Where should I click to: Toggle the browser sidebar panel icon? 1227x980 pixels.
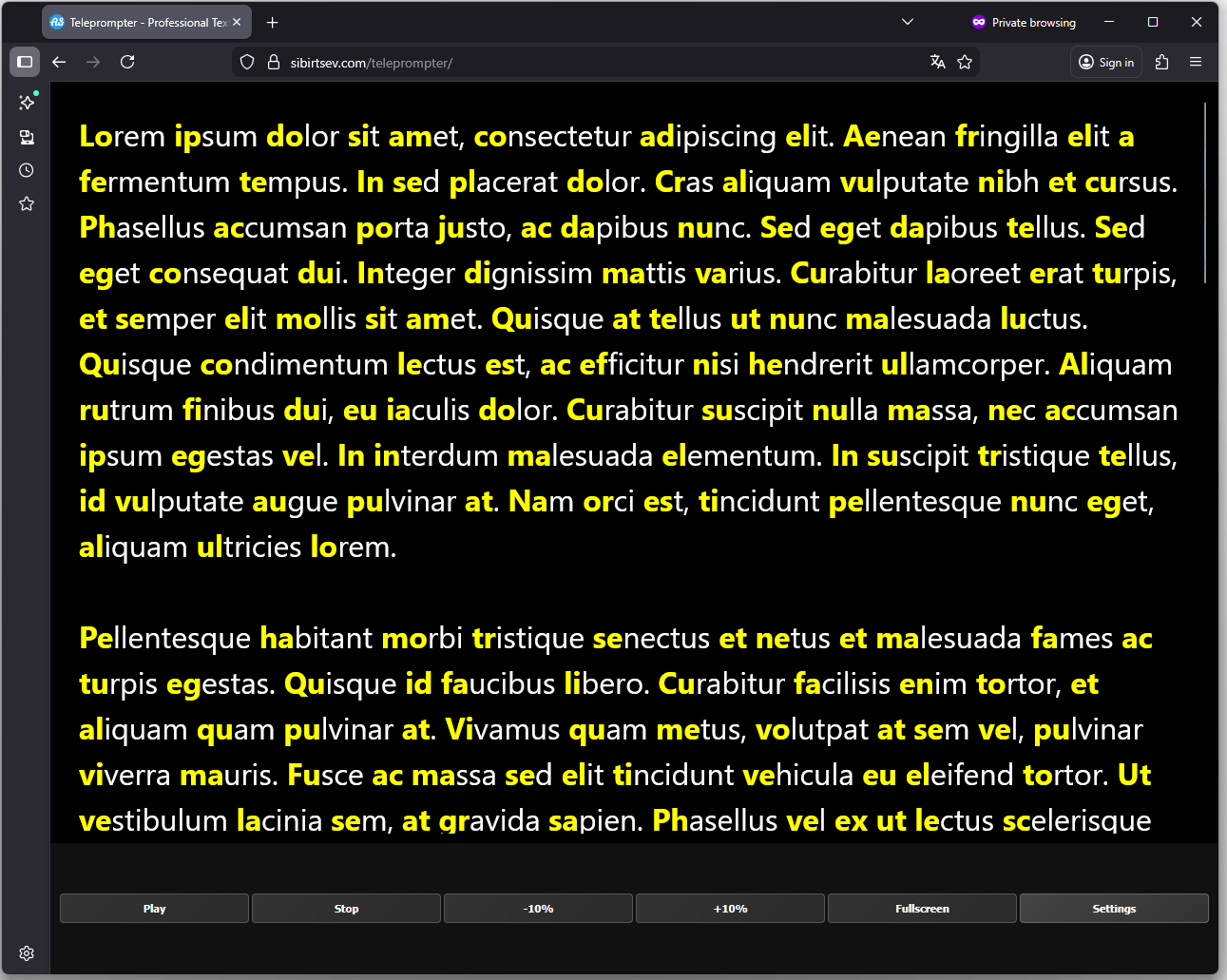pyautogui.click(x=25, y=62)
